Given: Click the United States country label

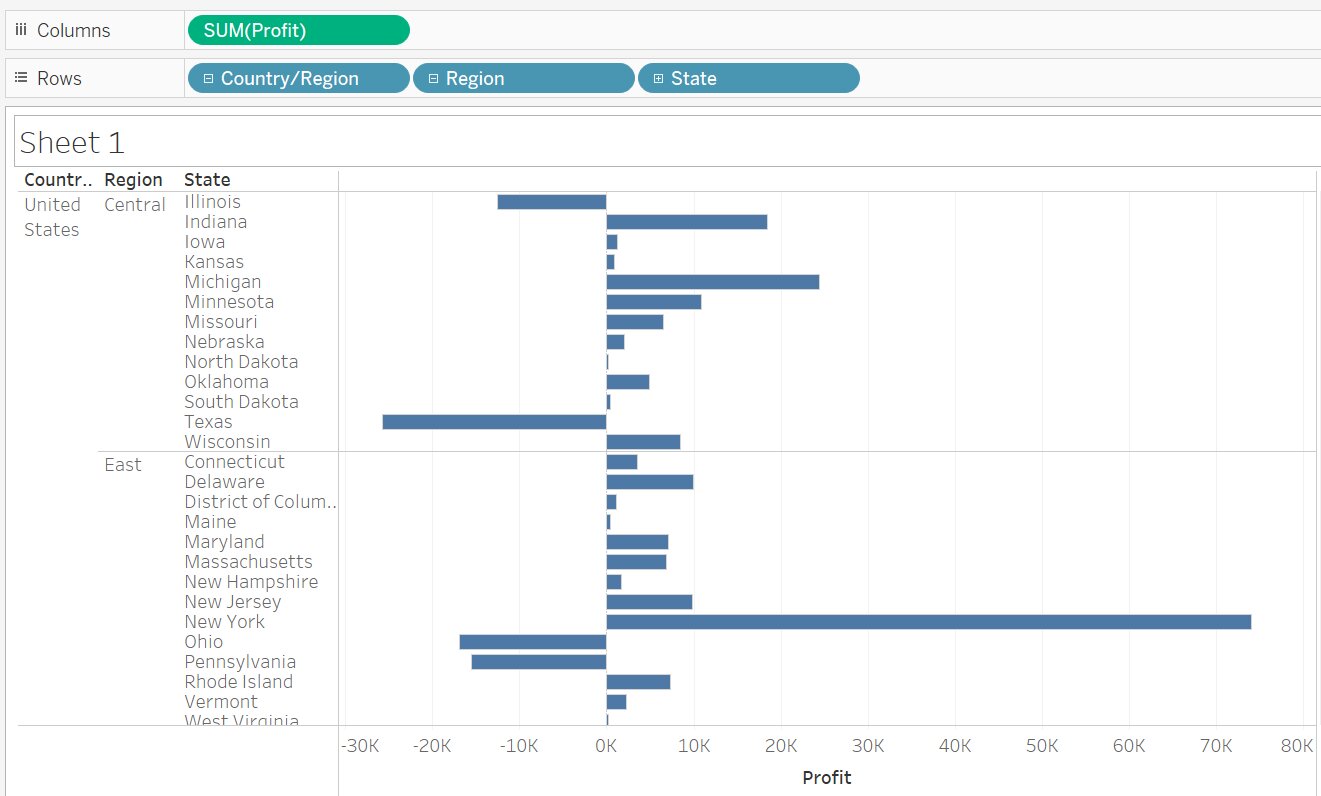Looking at the screenshot, I should point(52,217).
